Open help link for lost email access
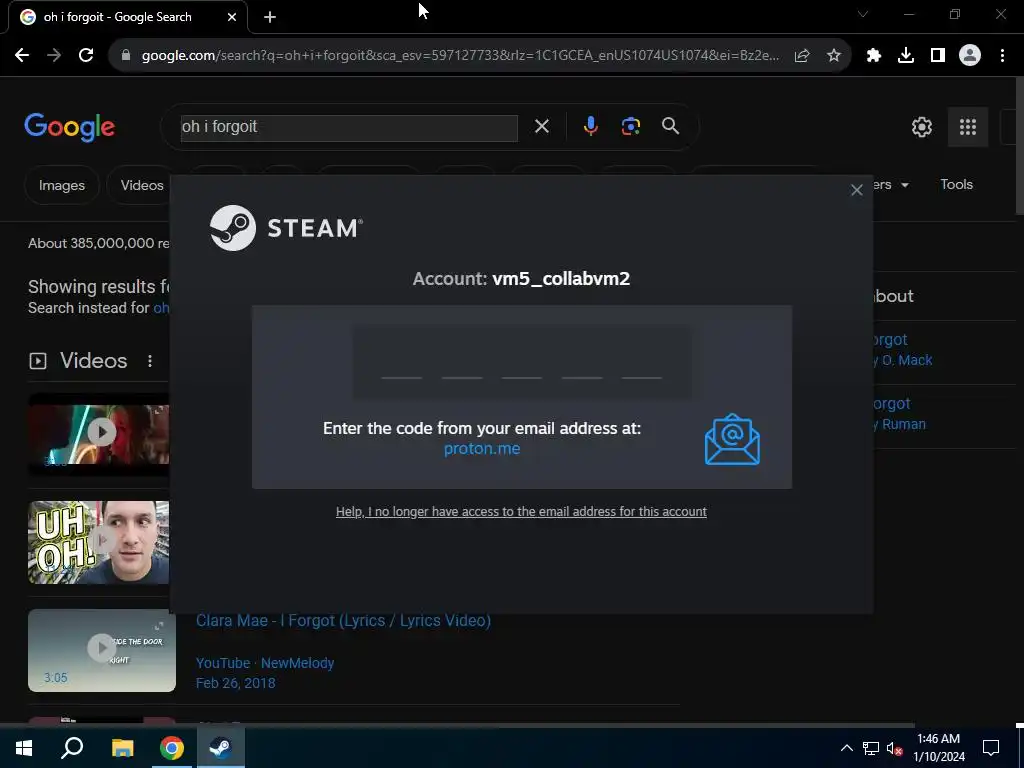The width and height of the screenshot is (1024, 768). pos(521,511)
